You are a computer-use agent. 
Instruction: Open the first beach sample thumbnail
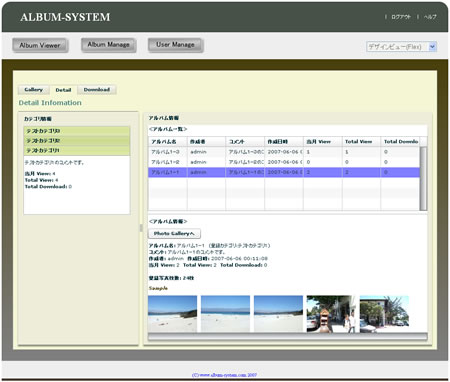[172, 314]
